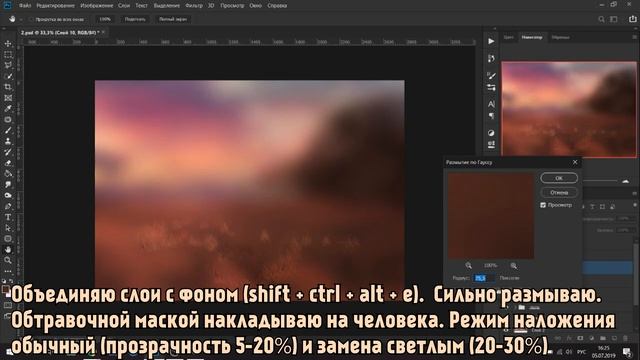Zoom out the Gaussian Blur preview

tap(469, 266)
